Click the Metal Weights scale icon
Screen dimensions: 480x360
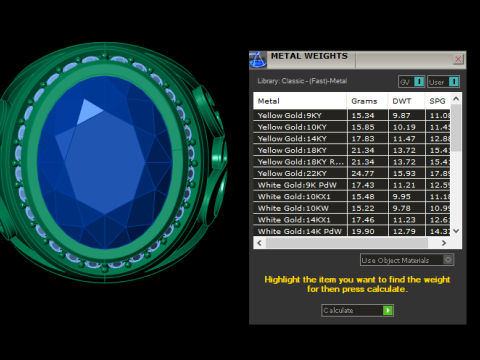[x=258, y=60]
